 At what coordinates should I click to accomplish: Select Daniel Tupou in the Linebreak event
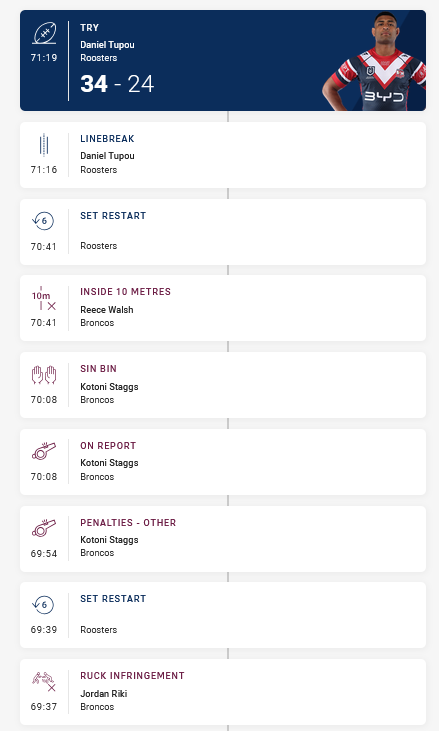tap(107, 156)
